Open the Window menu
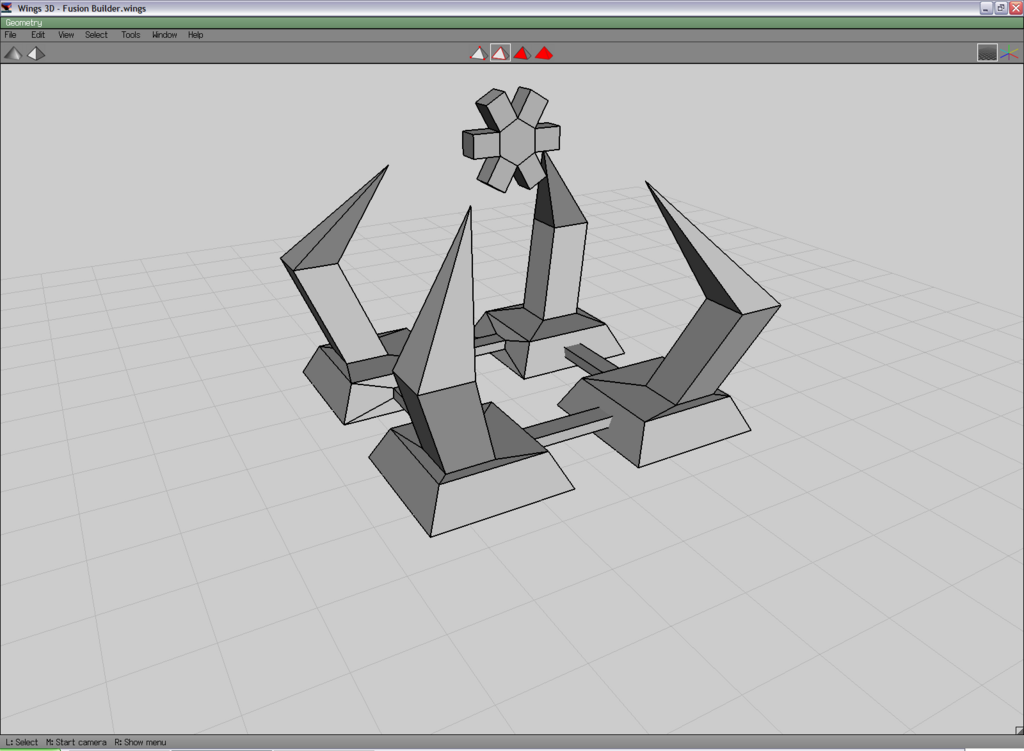 click(x=164, y=35)
